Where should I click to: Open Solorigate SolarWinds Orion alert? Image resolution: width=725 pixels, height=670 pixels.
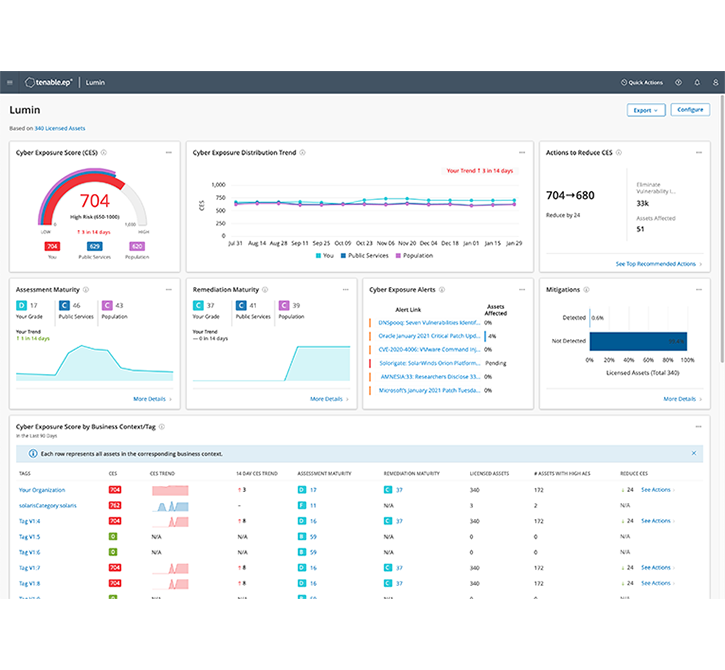pos(430,363)
